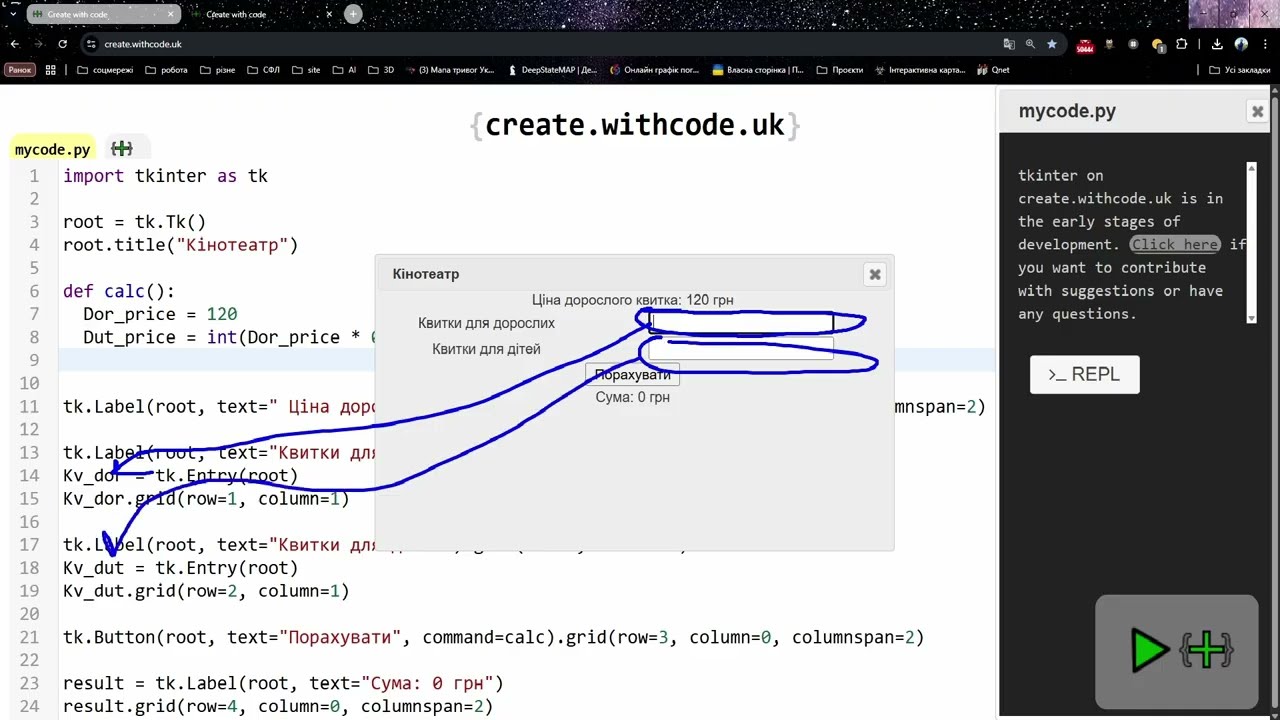Focus the Квитки для дітей entry field

(741, 348)
